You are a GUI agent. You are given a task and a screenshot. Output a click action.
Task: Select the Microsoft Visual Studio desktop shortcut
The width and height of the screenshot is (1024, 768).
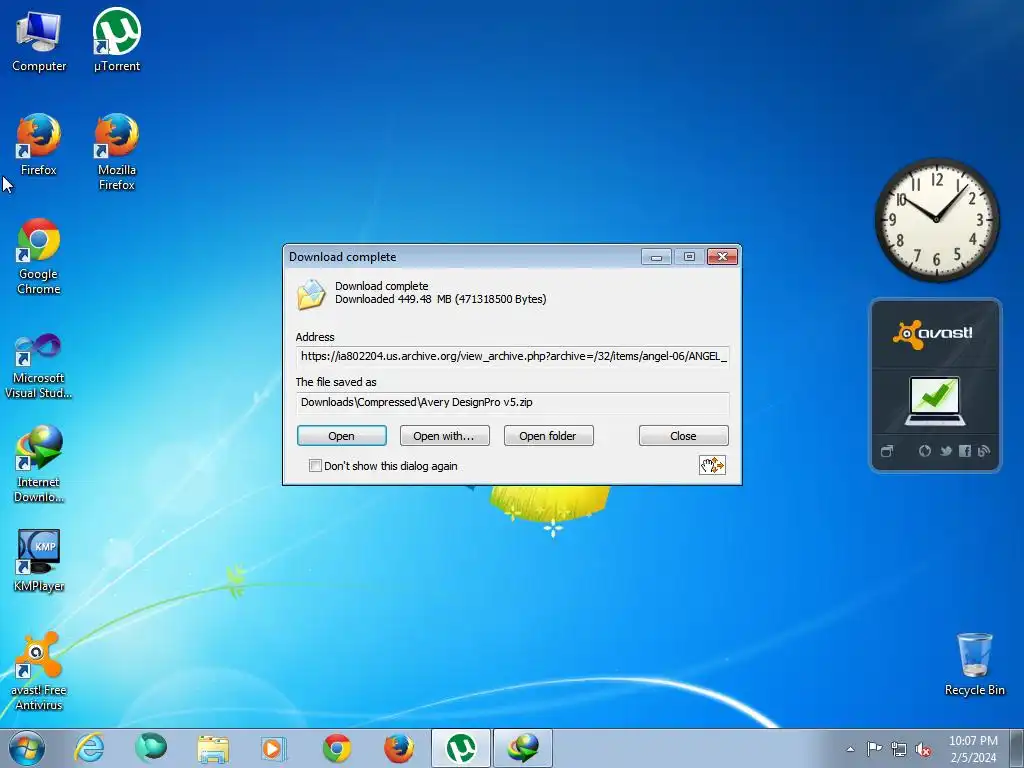pyautogui.click(x=39, y=366)
